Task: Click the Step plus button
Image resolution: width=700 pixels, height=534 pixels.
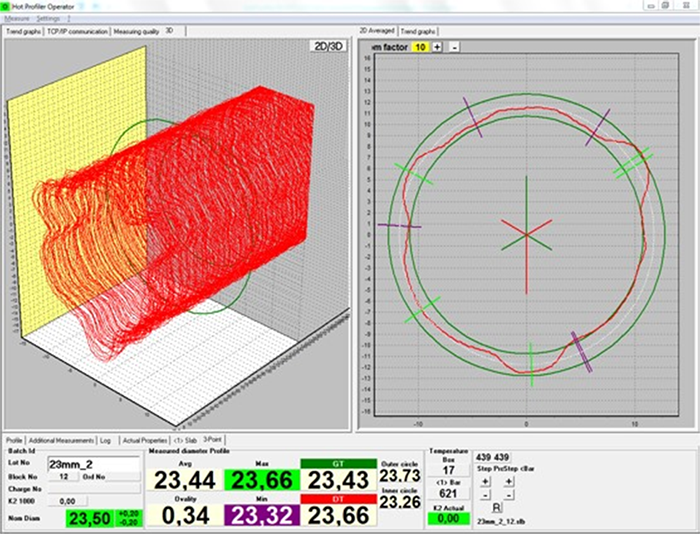Action: click(483, 481)
